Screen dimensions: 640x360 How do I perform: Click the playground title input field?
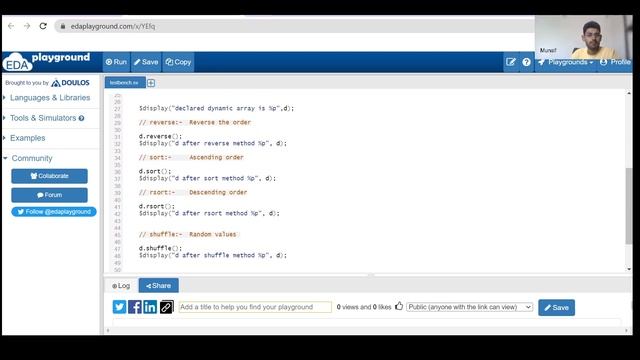[x=255, y=307]
